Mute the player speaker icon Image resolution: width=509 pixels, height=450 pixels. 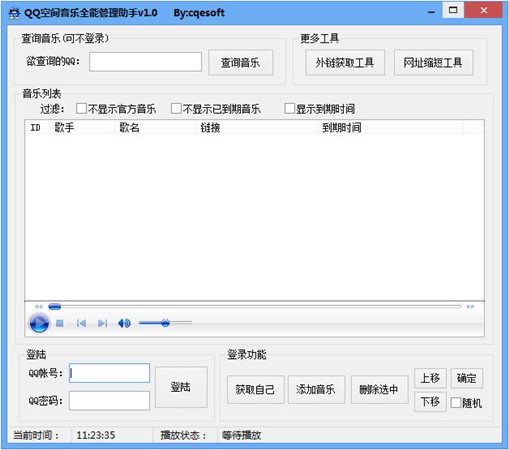pos(124,323)
